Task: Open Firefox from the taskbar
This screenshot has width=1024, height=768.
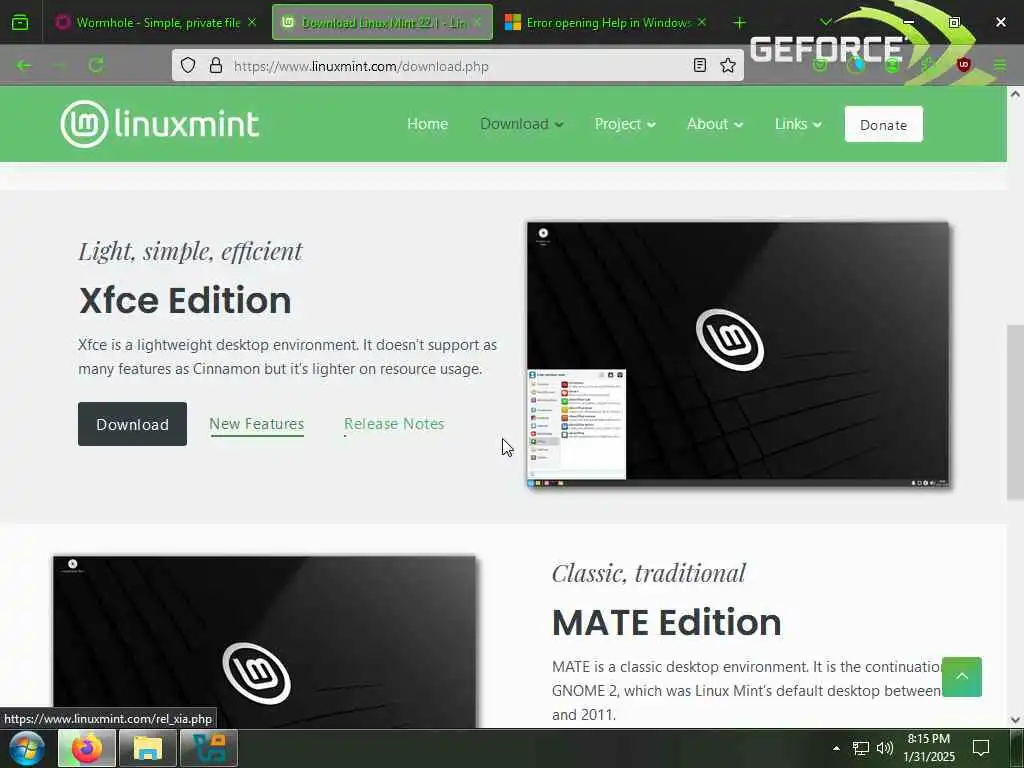Action: tap(87, 748)
